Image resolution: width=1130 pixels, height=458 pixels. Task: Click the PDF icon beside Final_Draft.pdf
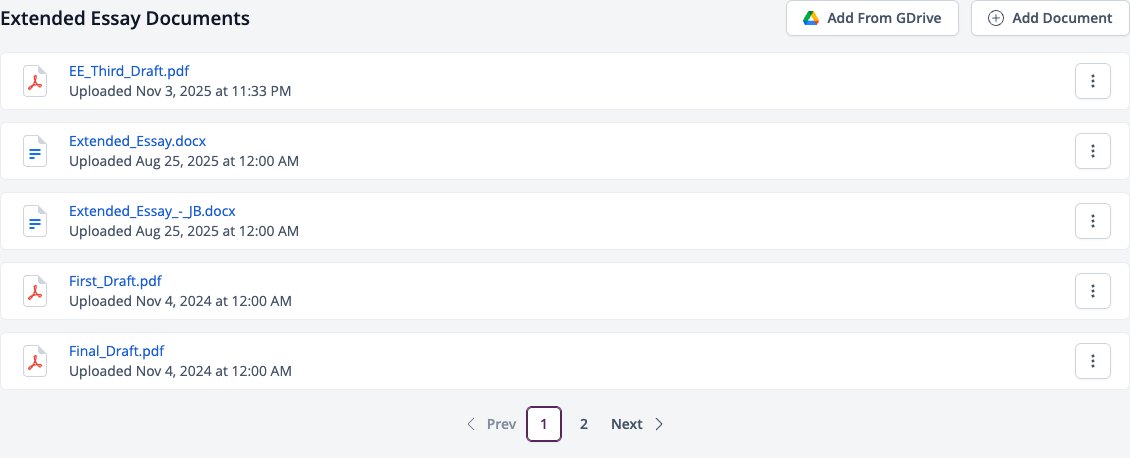point(35,361)
